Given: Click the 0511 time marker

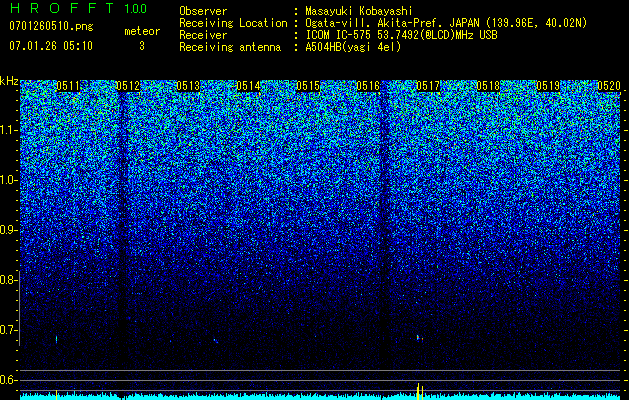Looking at the screenshot, I should [x=68, y=86].
